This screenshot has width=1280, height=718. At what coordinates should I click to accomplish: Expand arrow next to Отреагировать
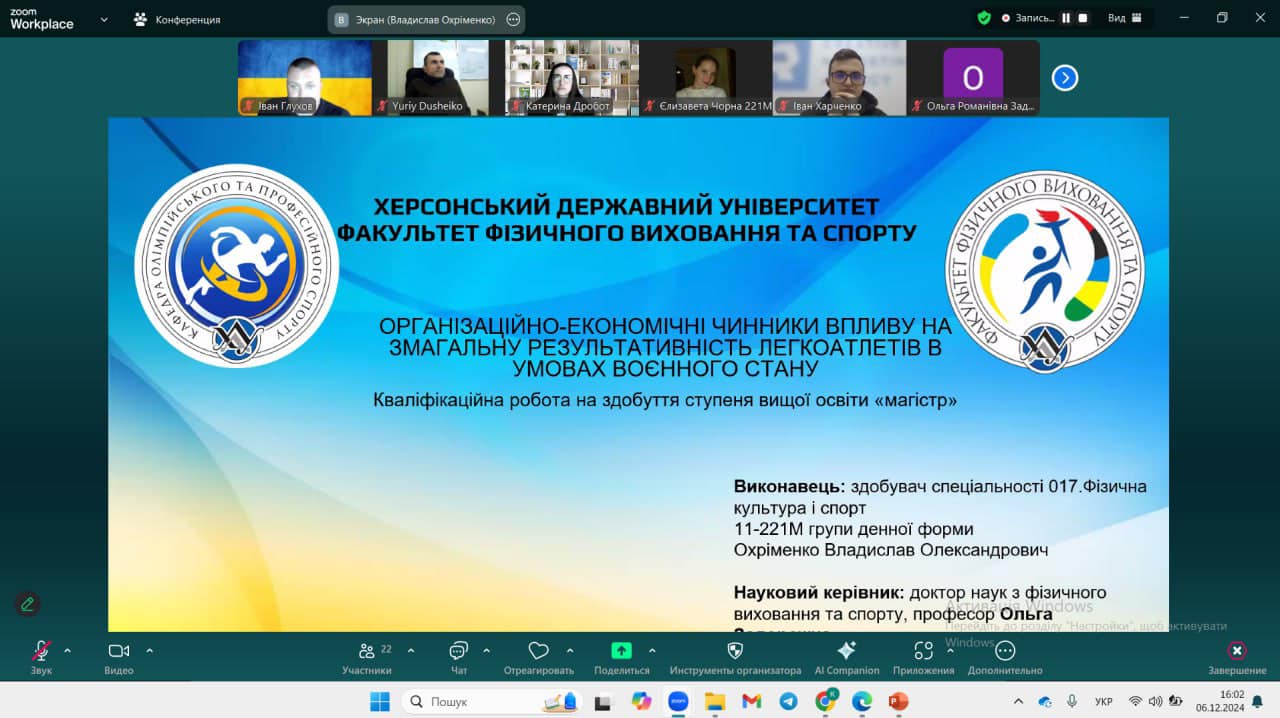[x=570, y=650]
